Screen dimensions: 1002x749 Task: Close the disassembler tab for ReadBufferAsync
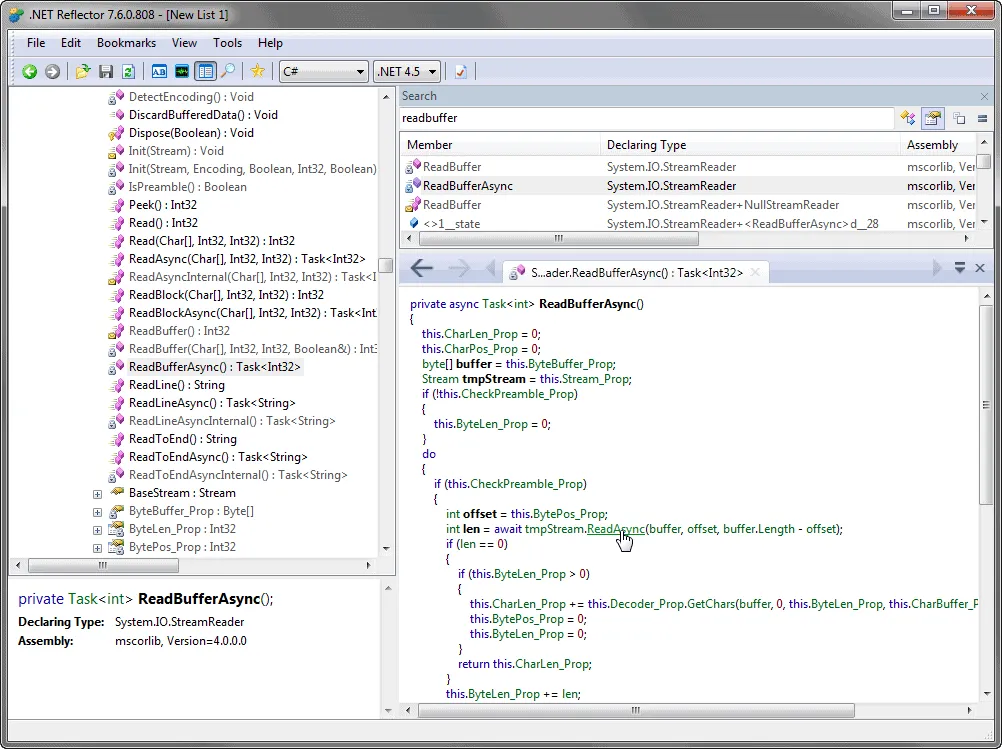pyautogui.click(x=755, y=271)
